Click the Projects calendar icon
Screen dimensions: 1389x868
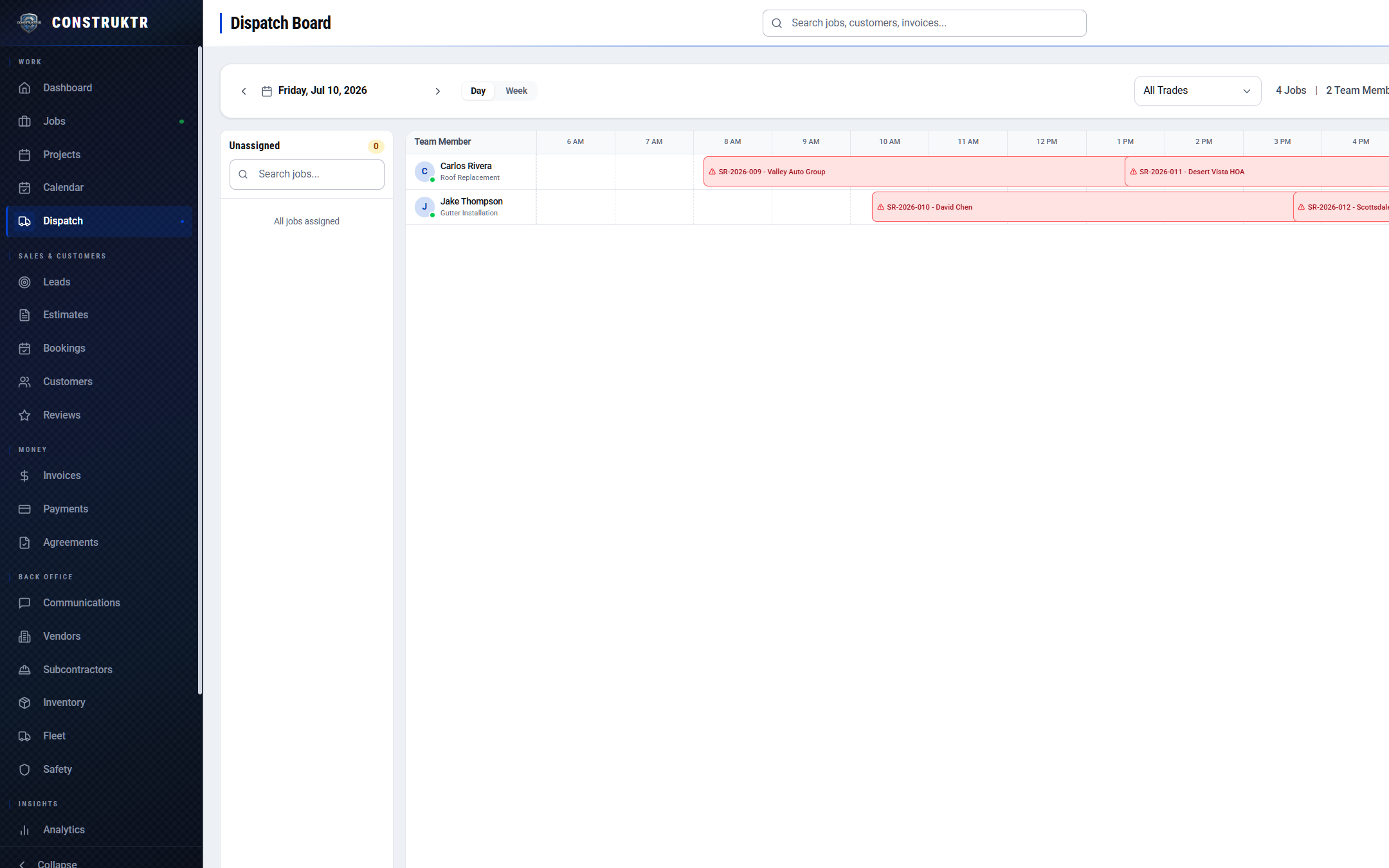pos(24,155)
